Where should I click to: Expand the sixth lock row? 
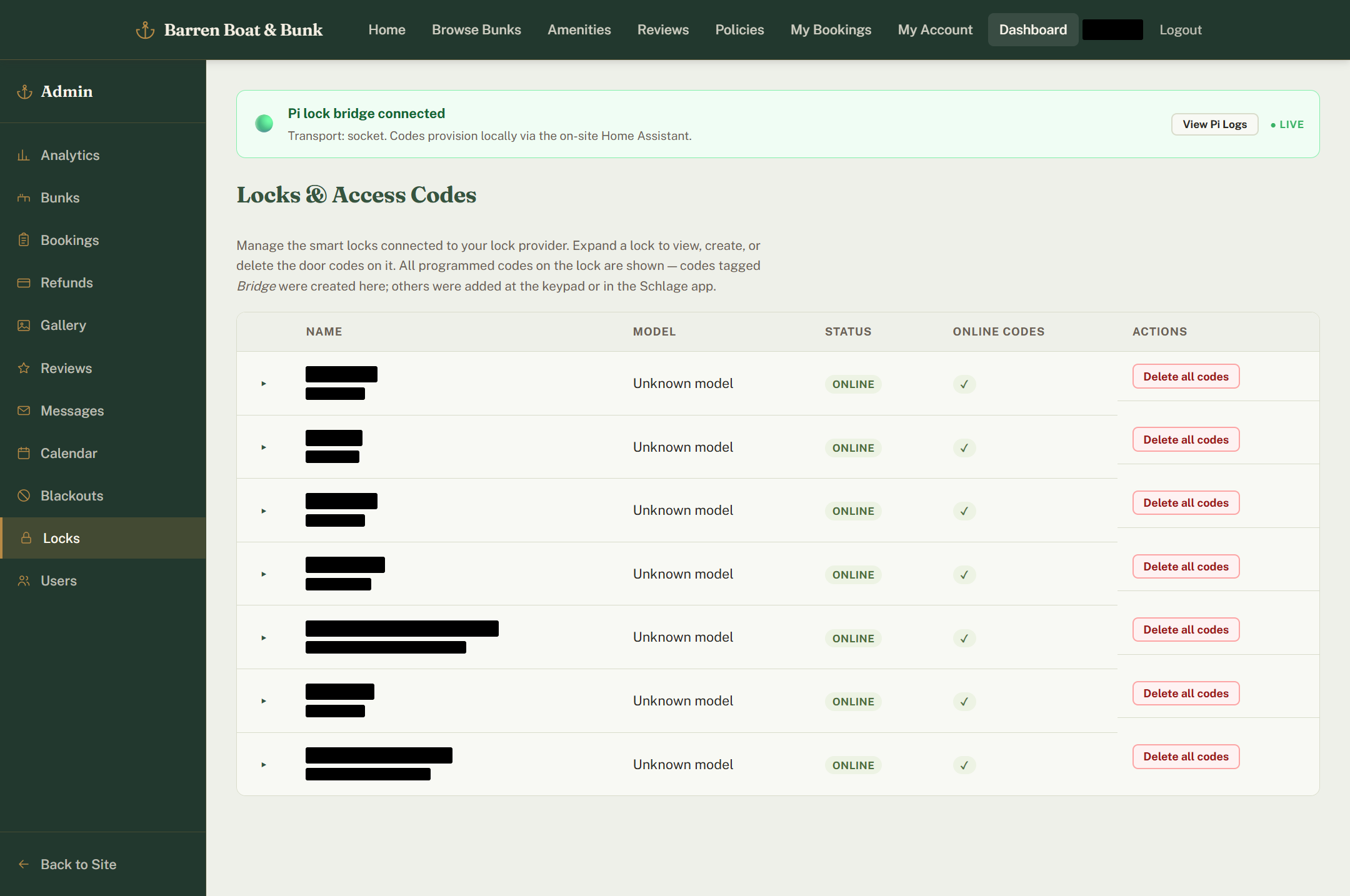pos(264,701)
